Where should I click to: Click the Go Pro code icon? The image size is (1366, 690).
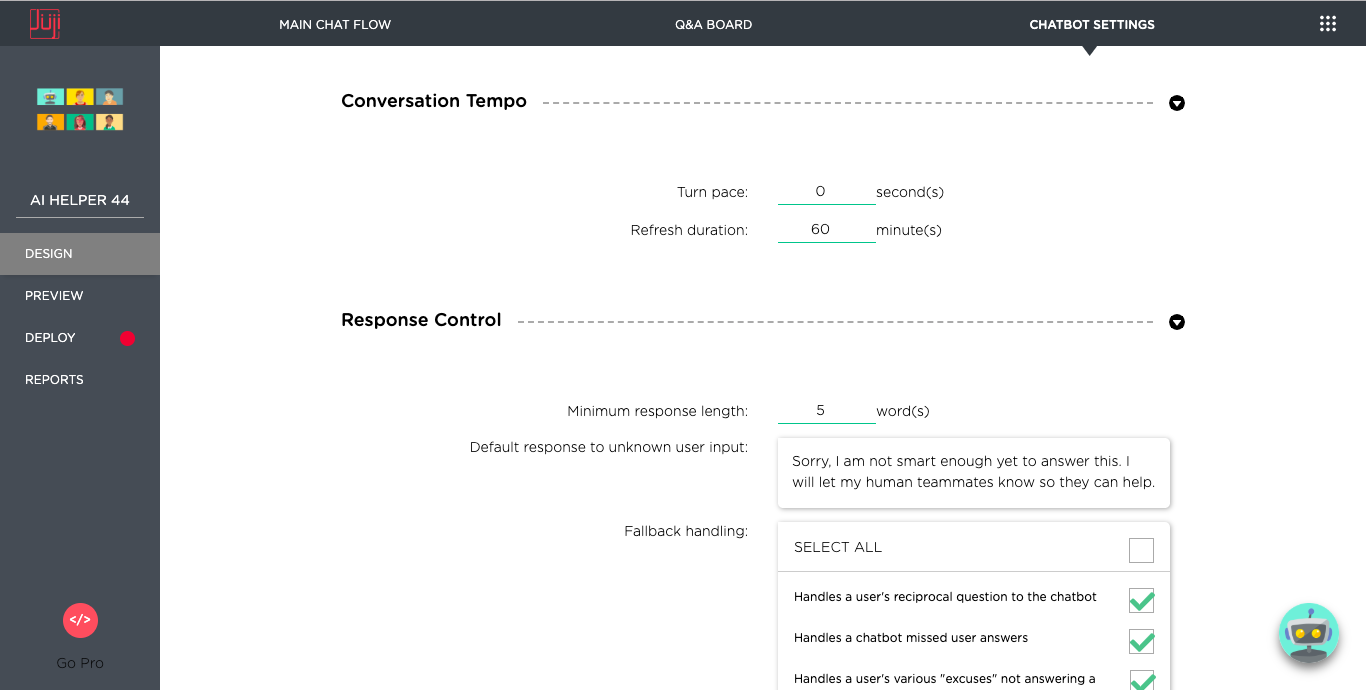click(80, 620)
